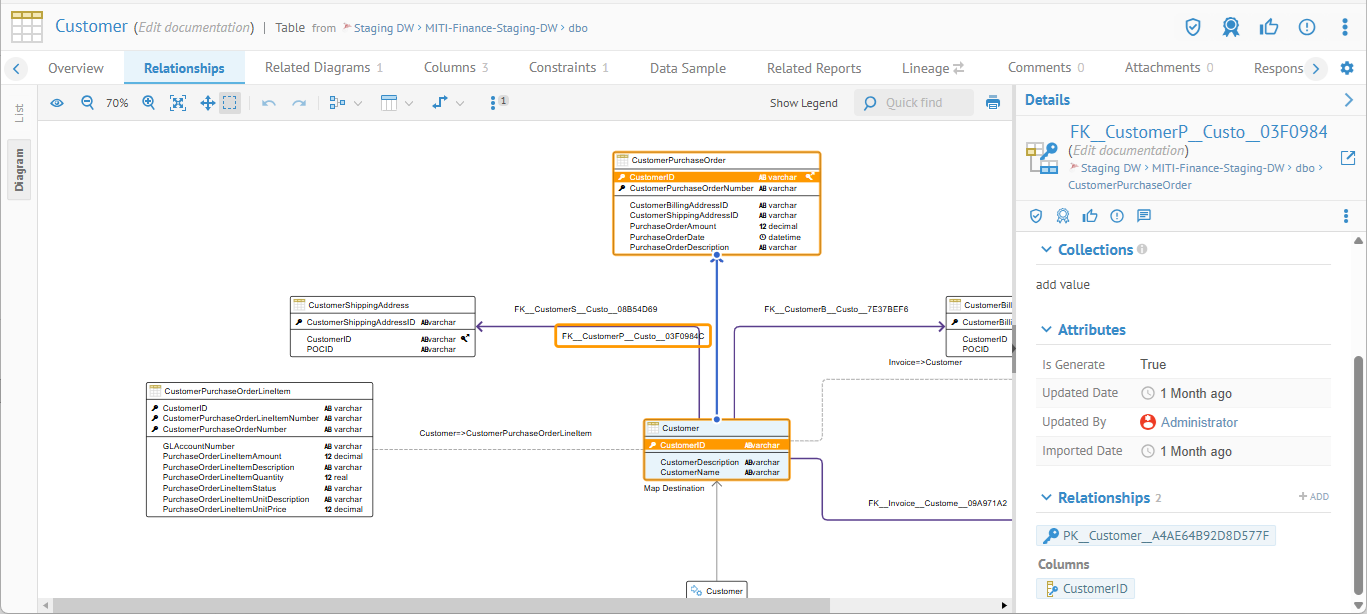The image size is (1367, 614).
Task: Collapse the Collections section
Action: pyautogui.click(x=1047, y=250)
